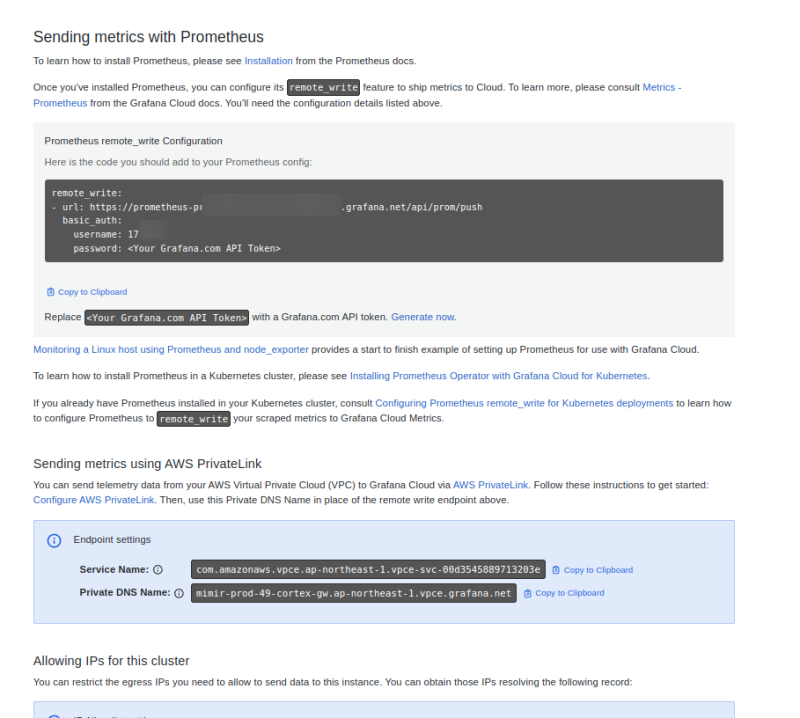Open the Metrics - Prometheus docs link

(x=661, y=88)
